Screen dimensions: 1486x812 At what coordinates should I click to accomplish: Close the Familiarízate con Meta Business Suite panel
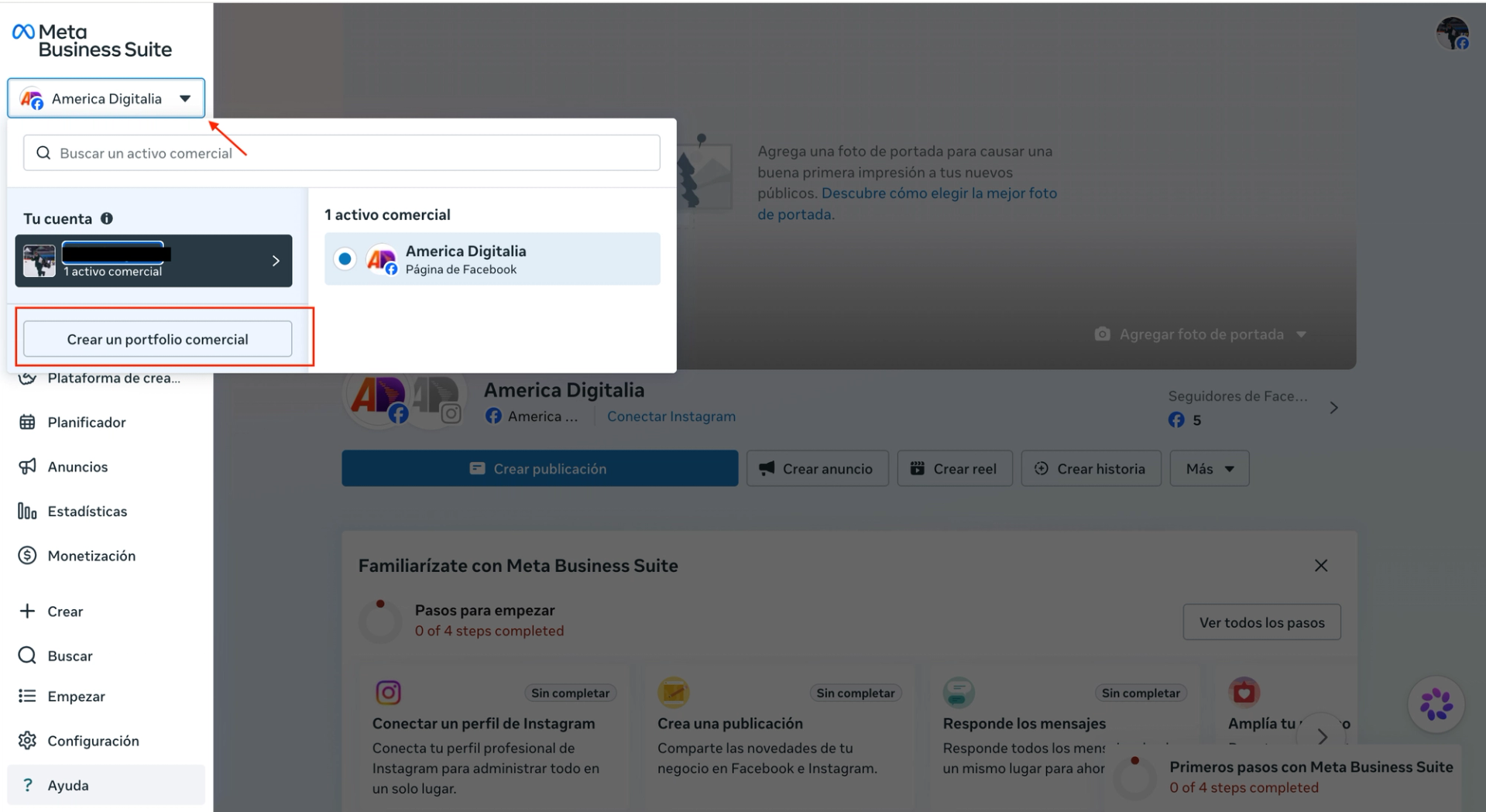(x=1321, y=566)
